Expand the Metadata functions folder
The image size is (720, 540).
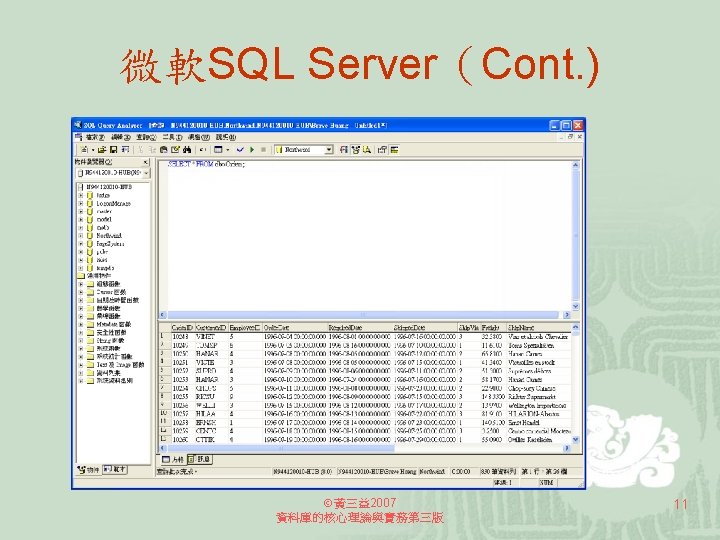point(81,324)
